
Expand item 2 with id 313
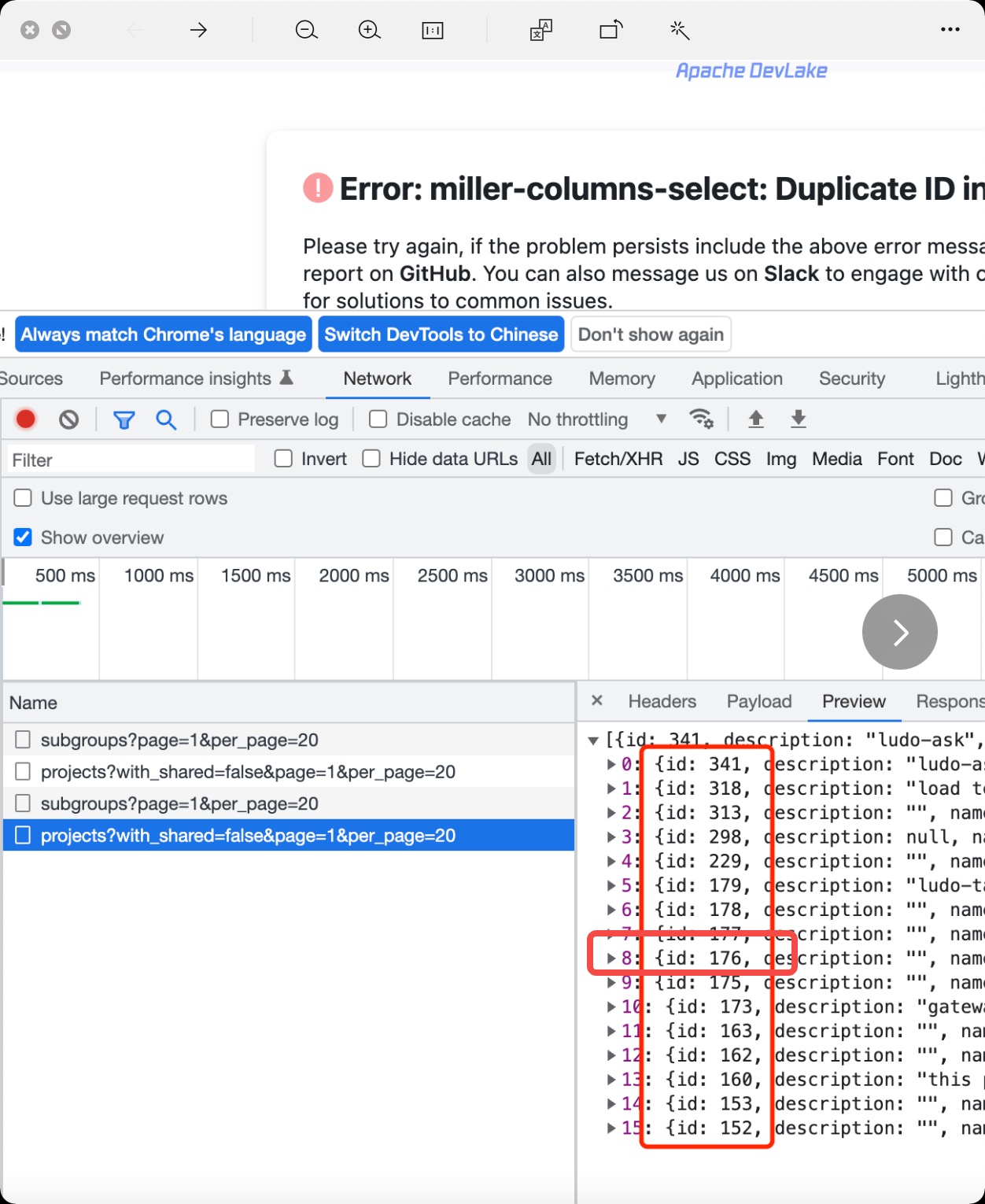pyautogui.click(x=611, y=813)
